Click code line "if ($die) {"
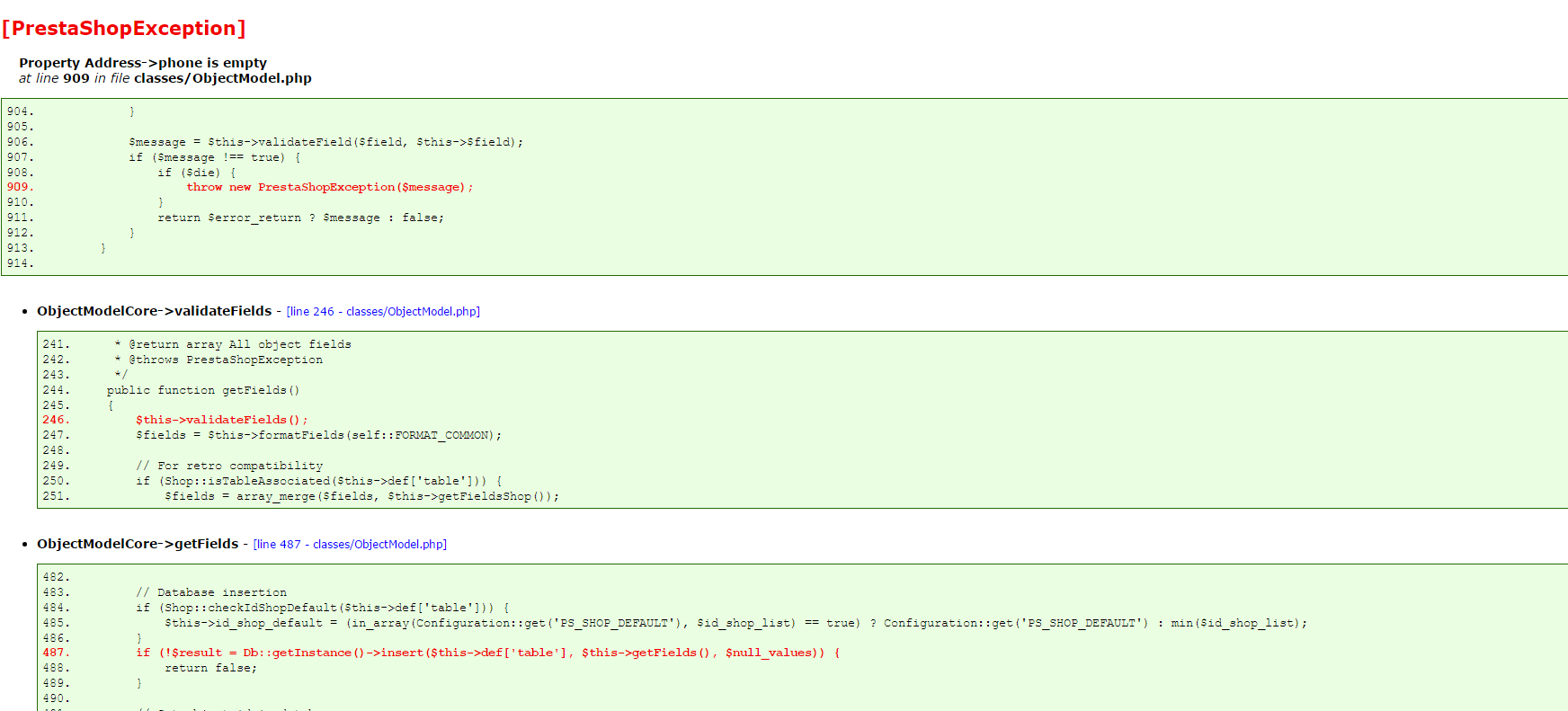This screenshot has height=711, width=1568. 197,173
